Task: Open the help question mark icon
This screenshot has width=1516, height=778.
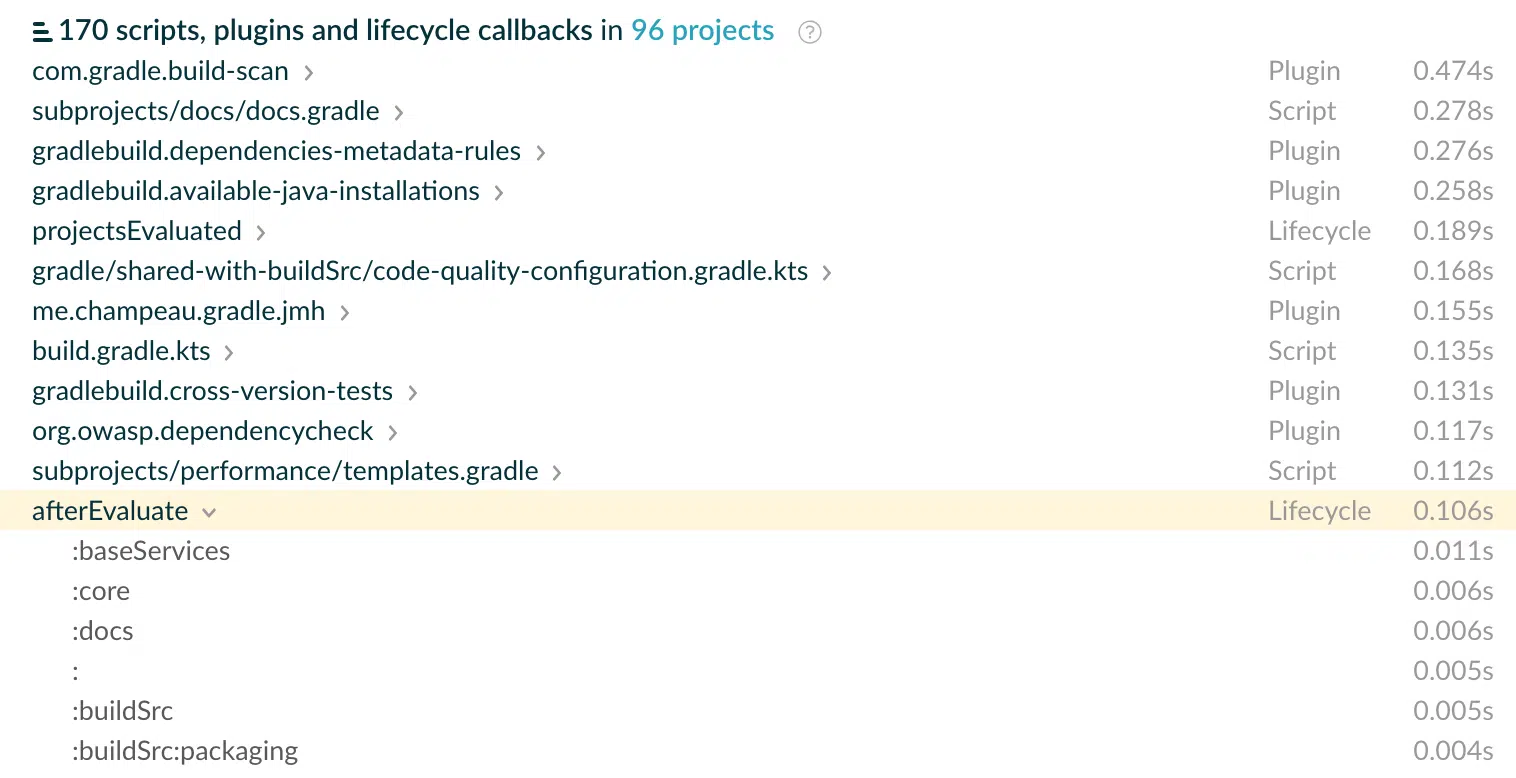Action: pos(810,32)
